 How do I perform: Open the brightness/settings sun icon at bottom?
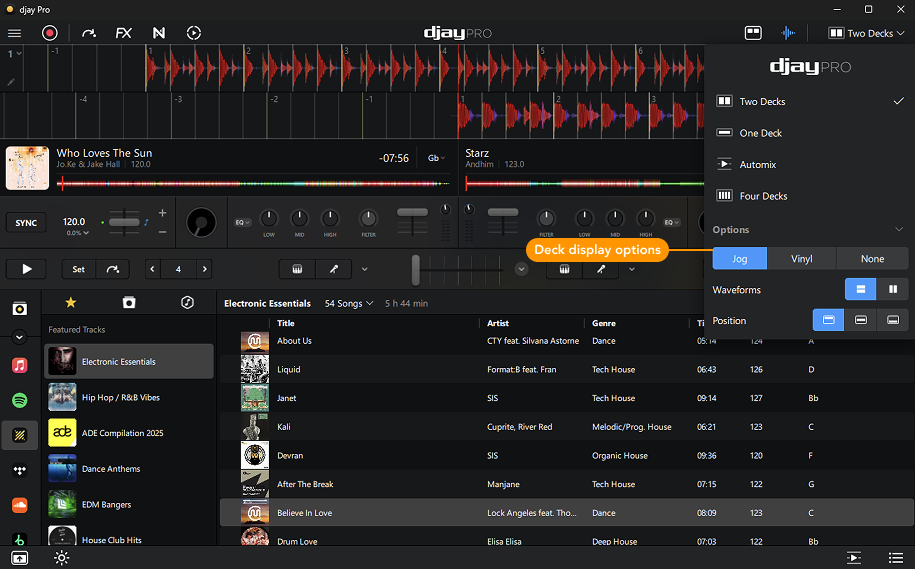click(x=61, y=558)
